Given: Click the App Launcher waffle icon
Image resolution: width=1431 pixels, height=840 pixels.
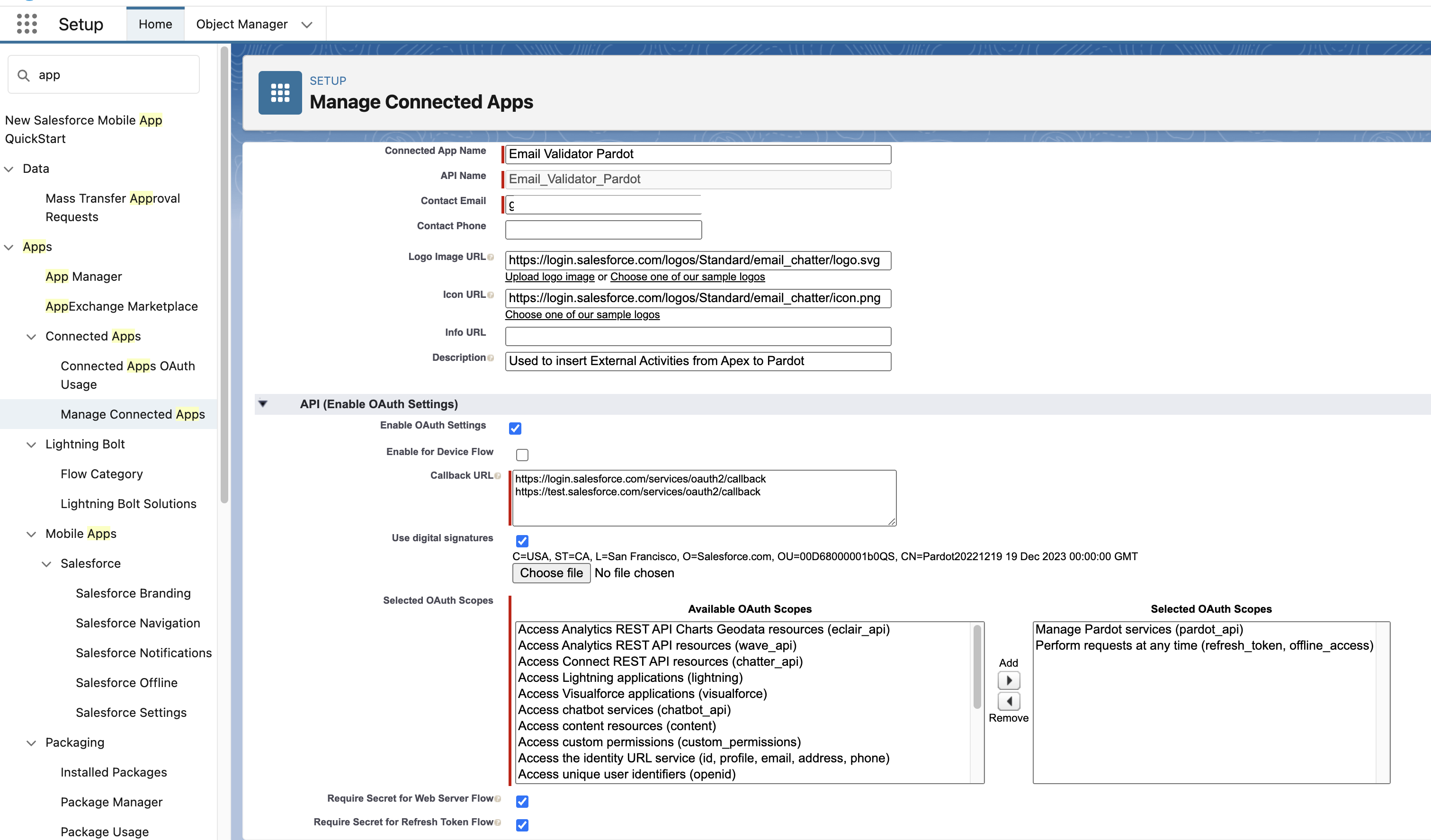Looking at the screenshot, I should [26, 24].
